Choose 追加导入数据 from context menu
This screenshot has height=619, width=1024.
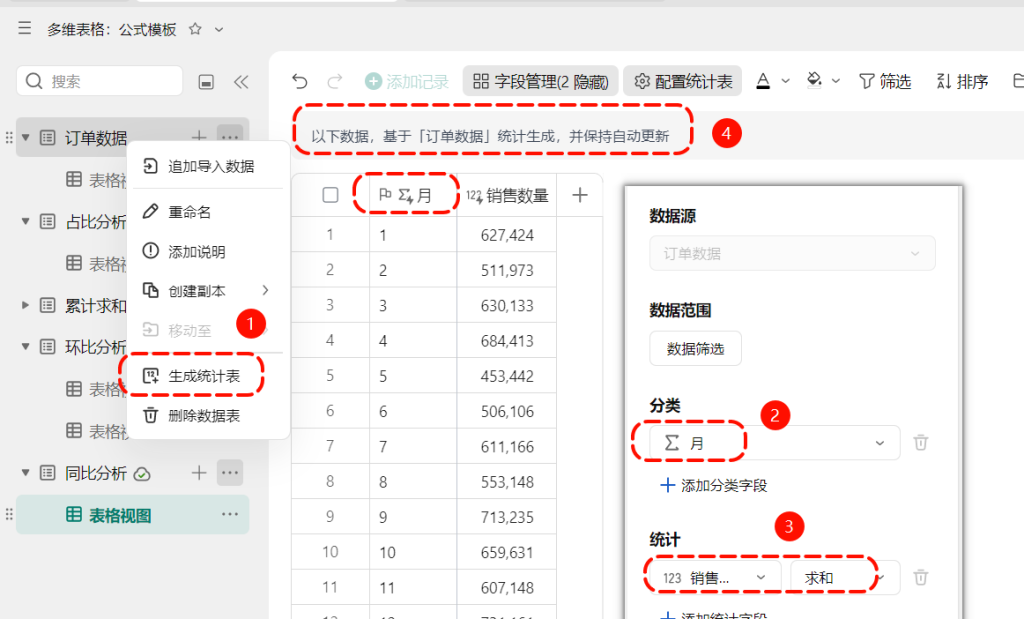(x=210, y=167)
